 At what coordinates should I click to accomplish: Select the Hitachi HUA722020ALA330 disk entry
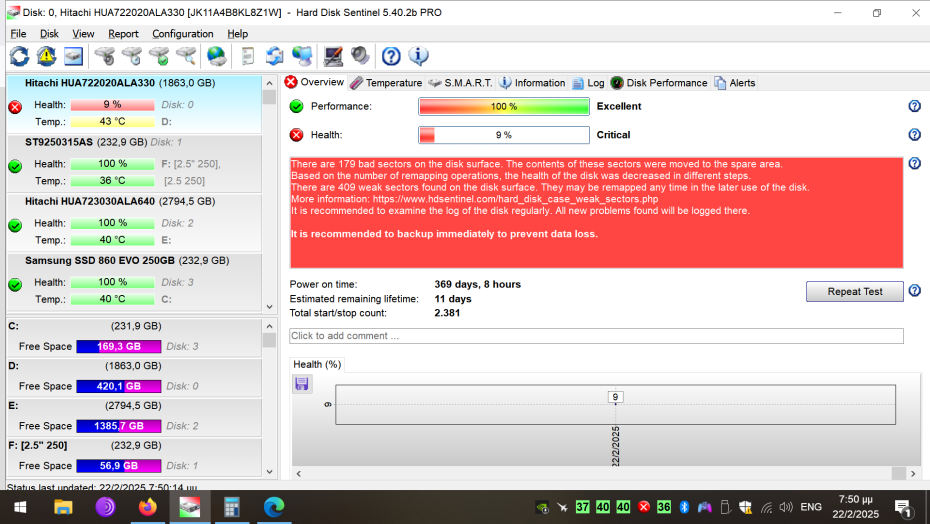coord(134,104)
